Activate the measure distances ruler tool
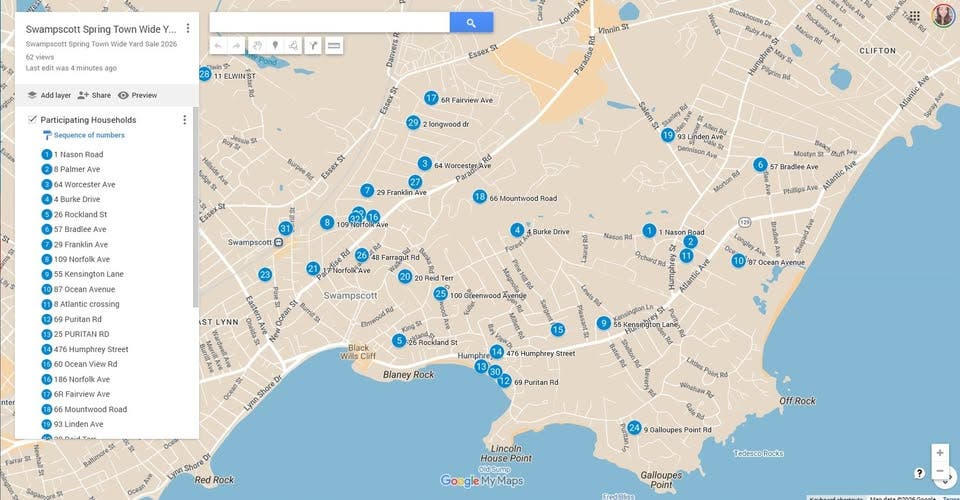This screenshot has width=960, height=500. pos(334,45)
